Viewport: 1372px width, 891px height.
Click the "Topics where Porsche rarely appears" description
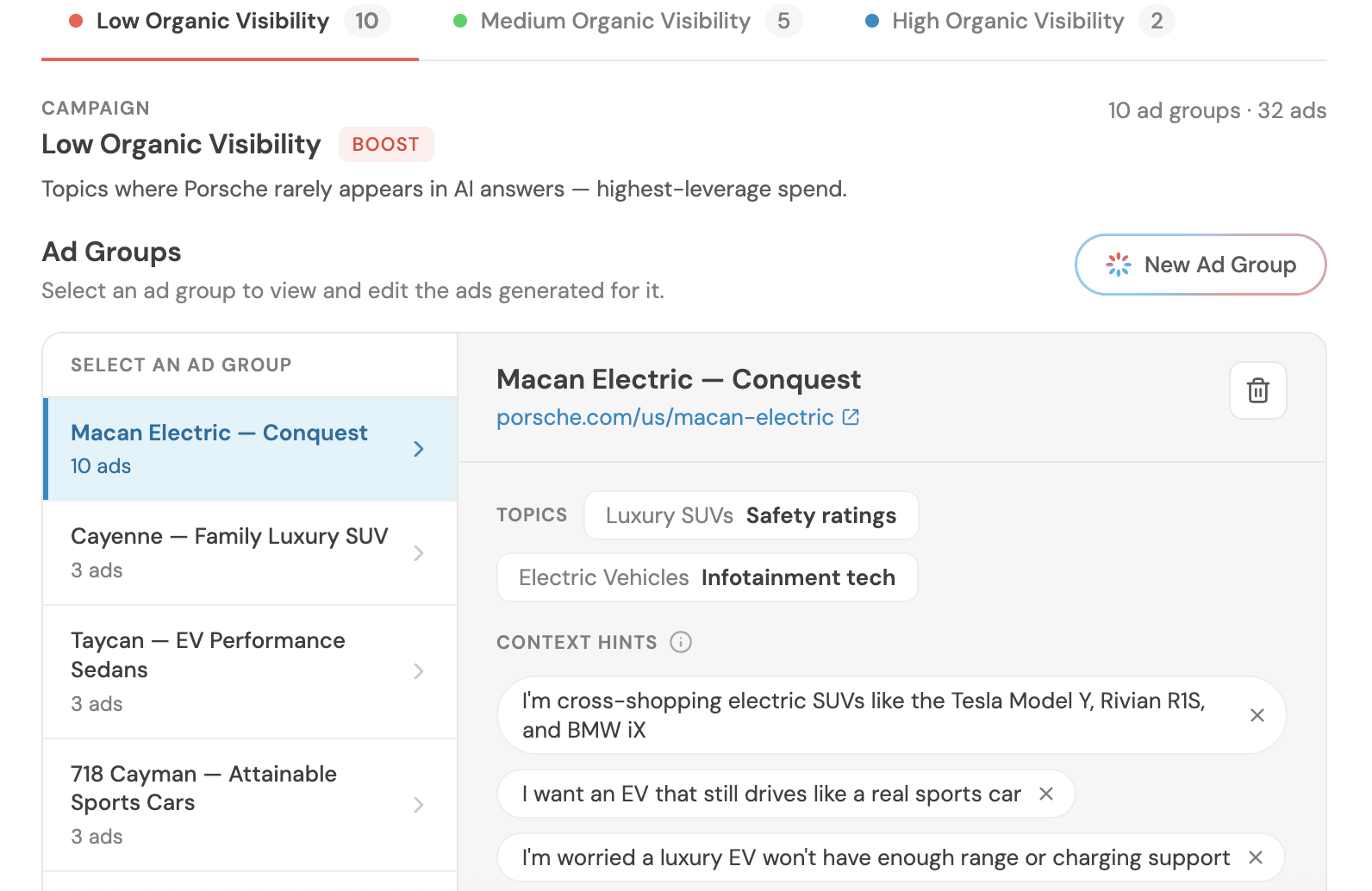pos(444,189)
